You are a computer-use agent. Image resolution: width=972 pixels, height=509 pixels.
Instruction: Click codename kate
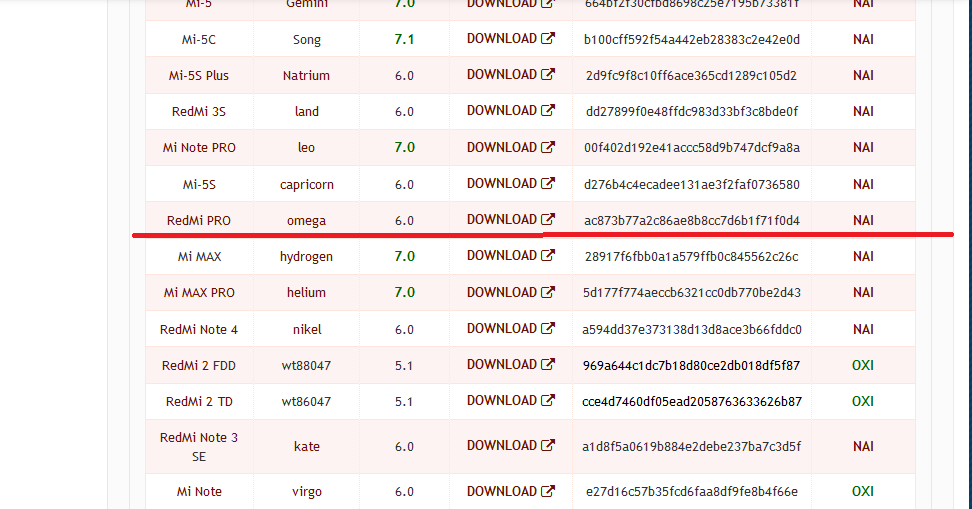(x=307, y=446)
